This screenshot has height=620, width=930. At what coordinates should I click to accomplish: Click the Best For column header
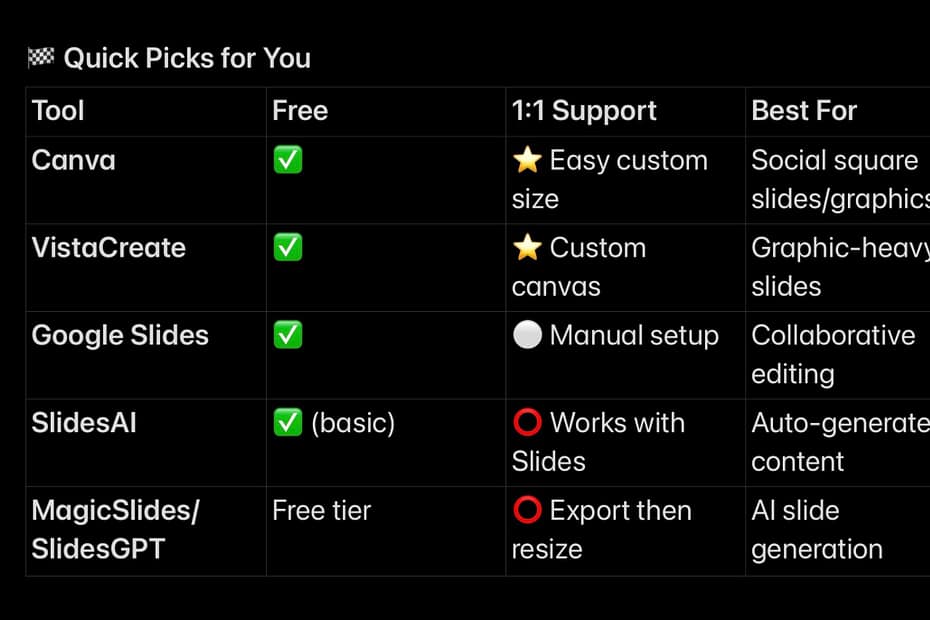point(804,110)
